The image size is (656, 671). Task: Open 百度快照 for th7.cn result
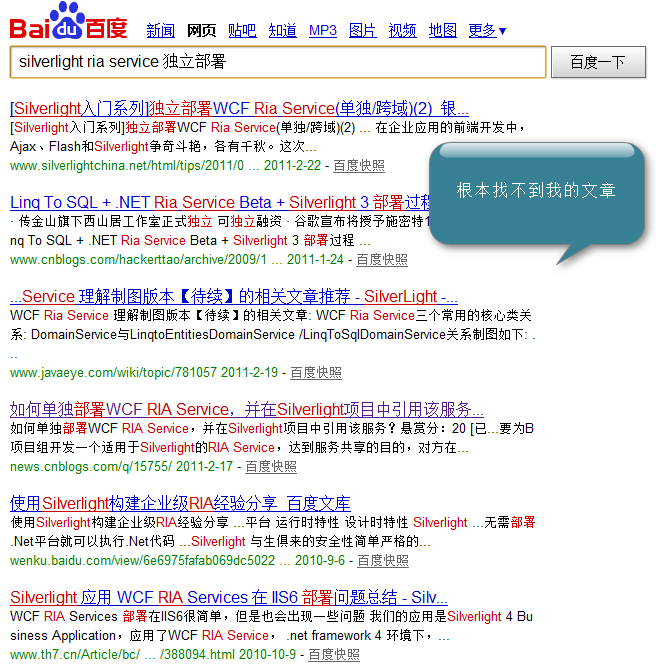click(334, 655)
